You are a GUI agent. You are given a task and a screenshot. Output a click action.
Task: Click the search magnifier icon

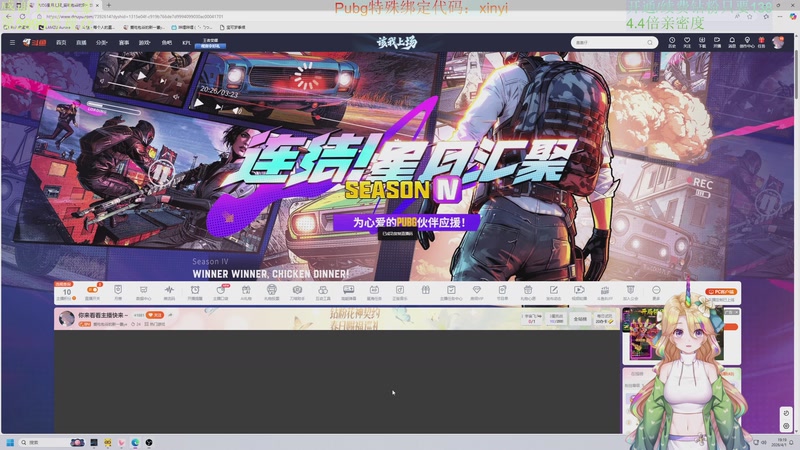pyautogui.click(x=650, y=43)
